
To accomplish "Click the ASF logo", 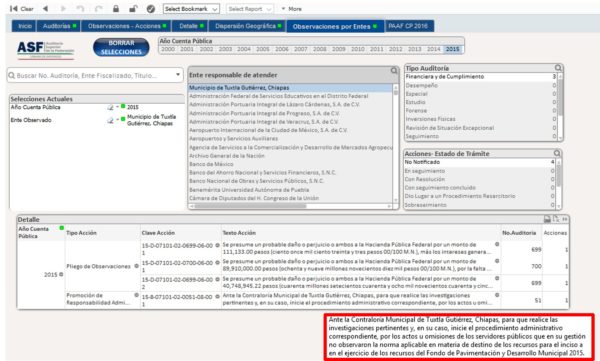I will (45, 50).
